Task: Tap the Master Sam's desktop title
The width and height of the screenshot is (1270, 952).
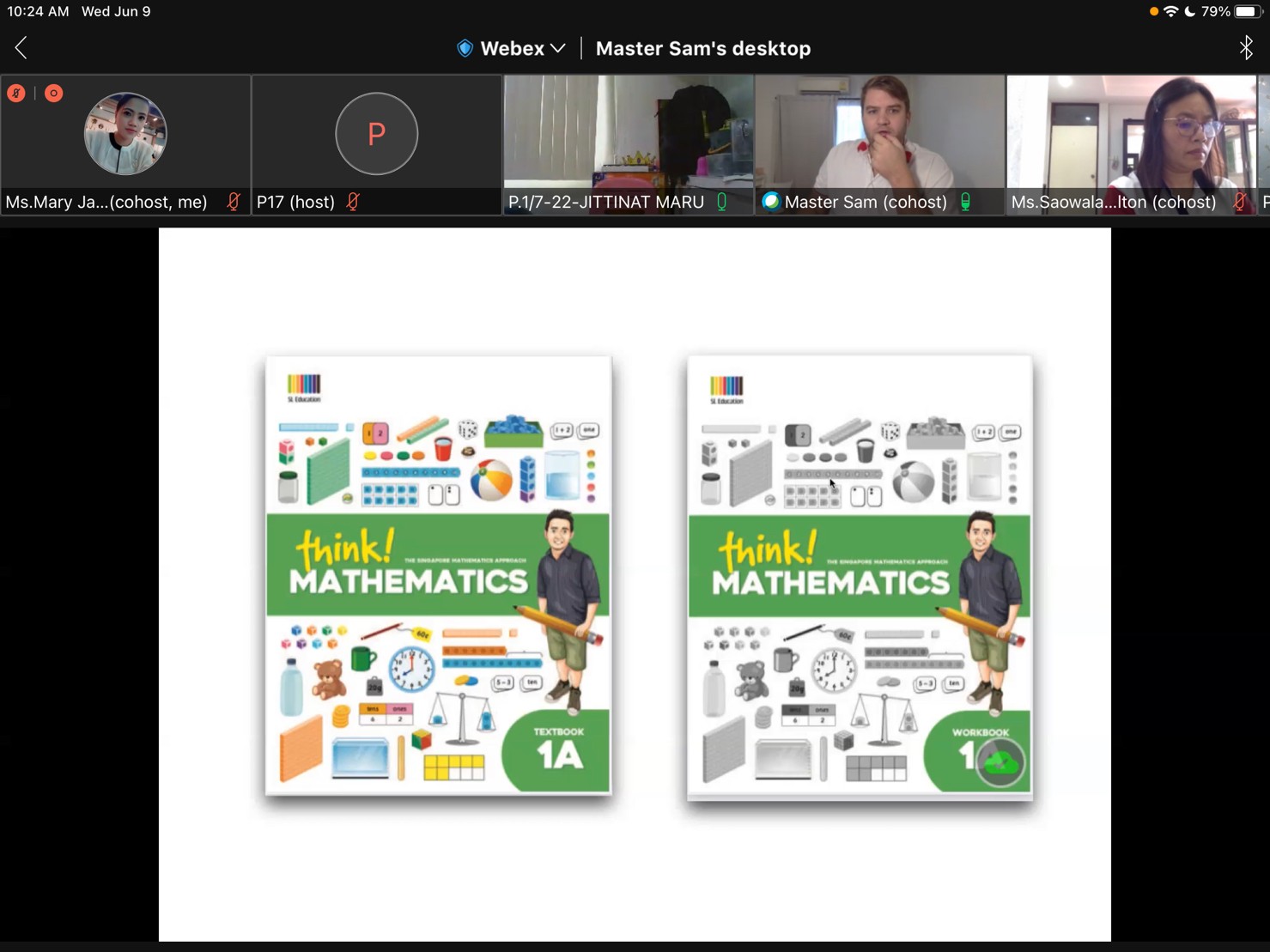Action: (x=703, y=49)
